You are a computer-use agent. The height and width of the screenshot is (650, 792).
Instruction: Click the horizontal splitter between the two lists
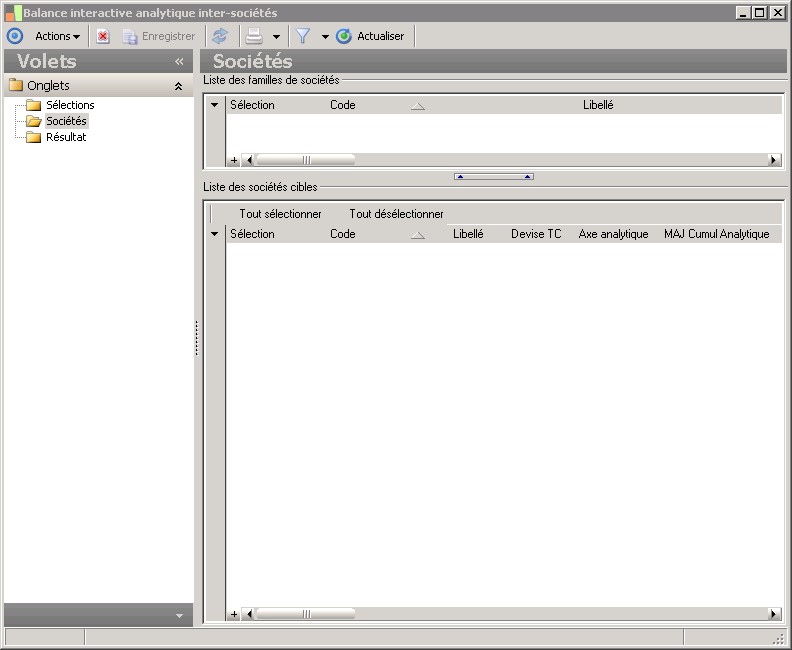(x=493, y=176)
